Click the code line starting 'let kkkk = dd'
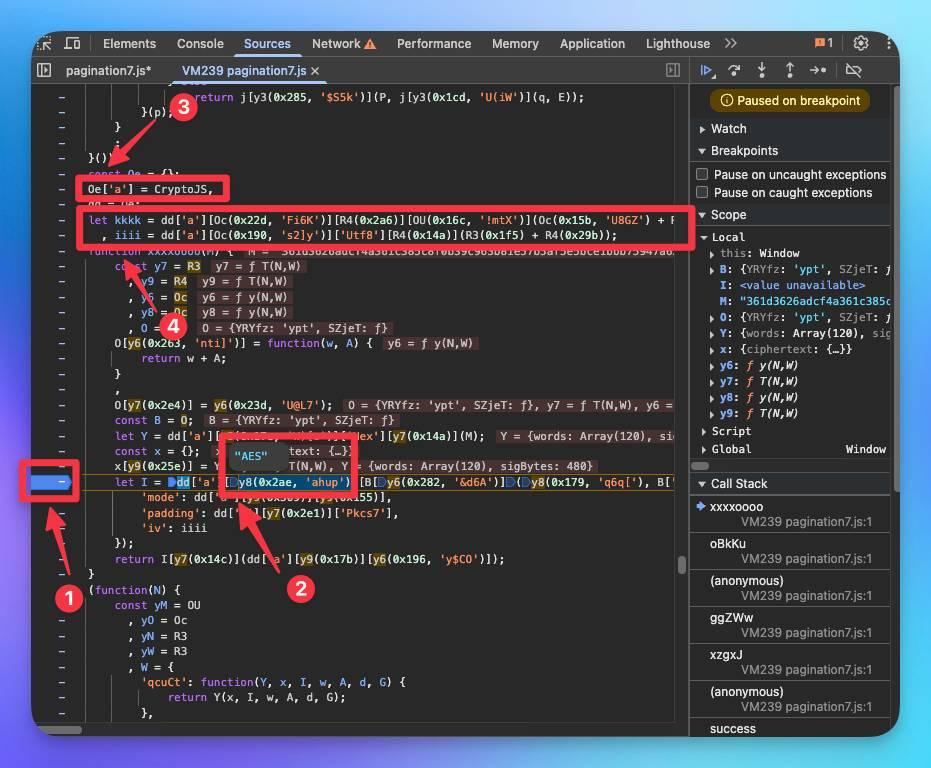 tap(382, 220)
